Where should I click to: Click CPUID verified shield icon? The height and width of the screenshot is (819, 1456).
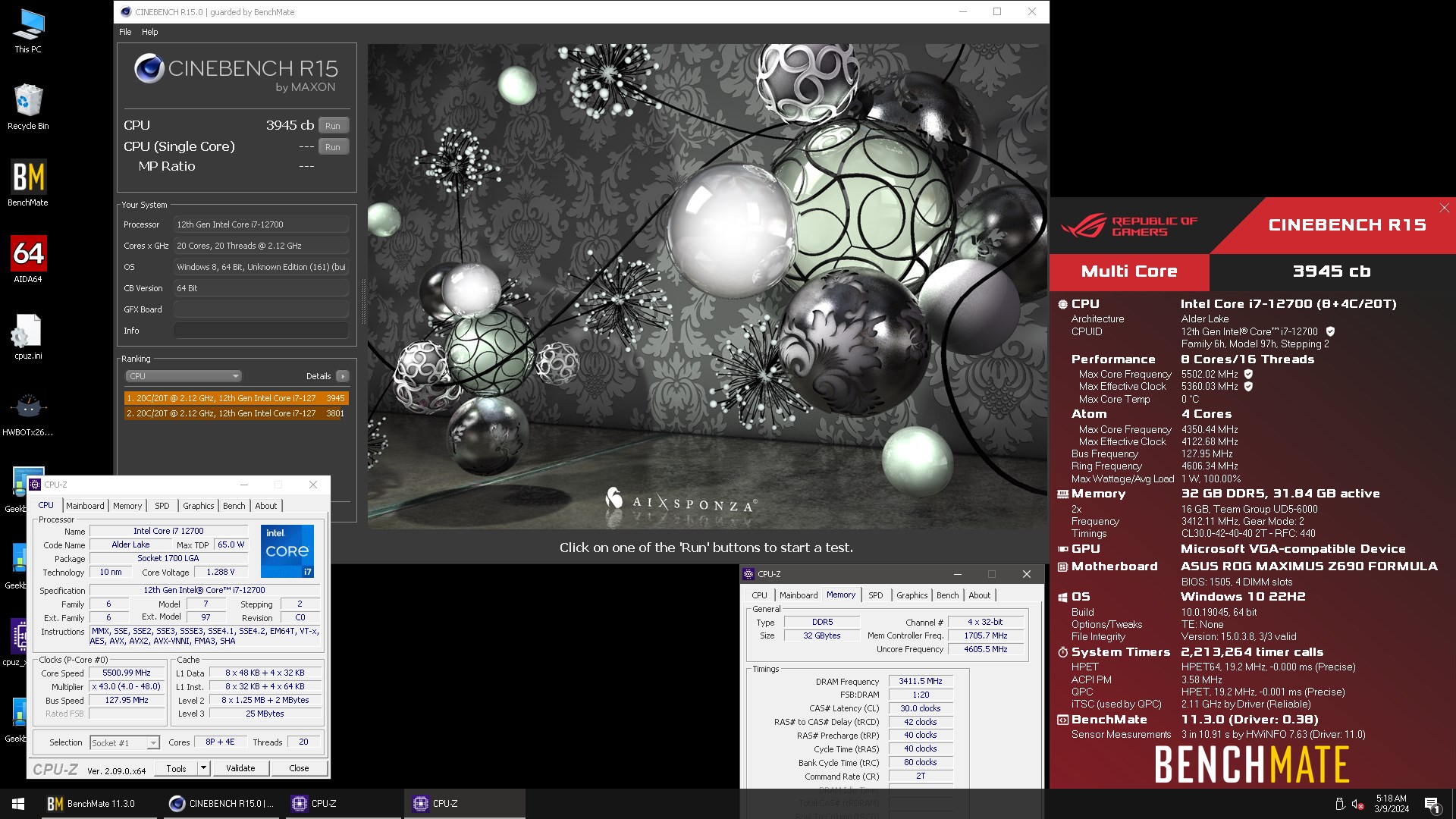click(1330, 331)
